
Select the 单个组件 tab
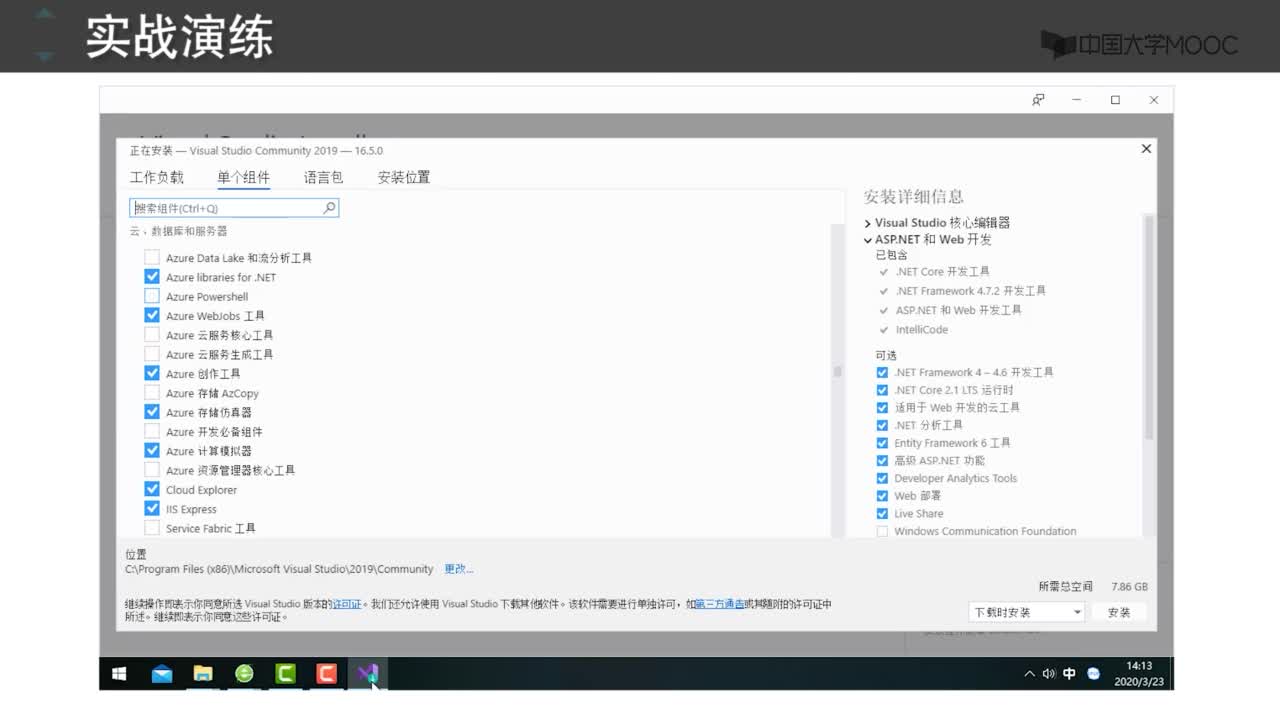tap(244, 177)
